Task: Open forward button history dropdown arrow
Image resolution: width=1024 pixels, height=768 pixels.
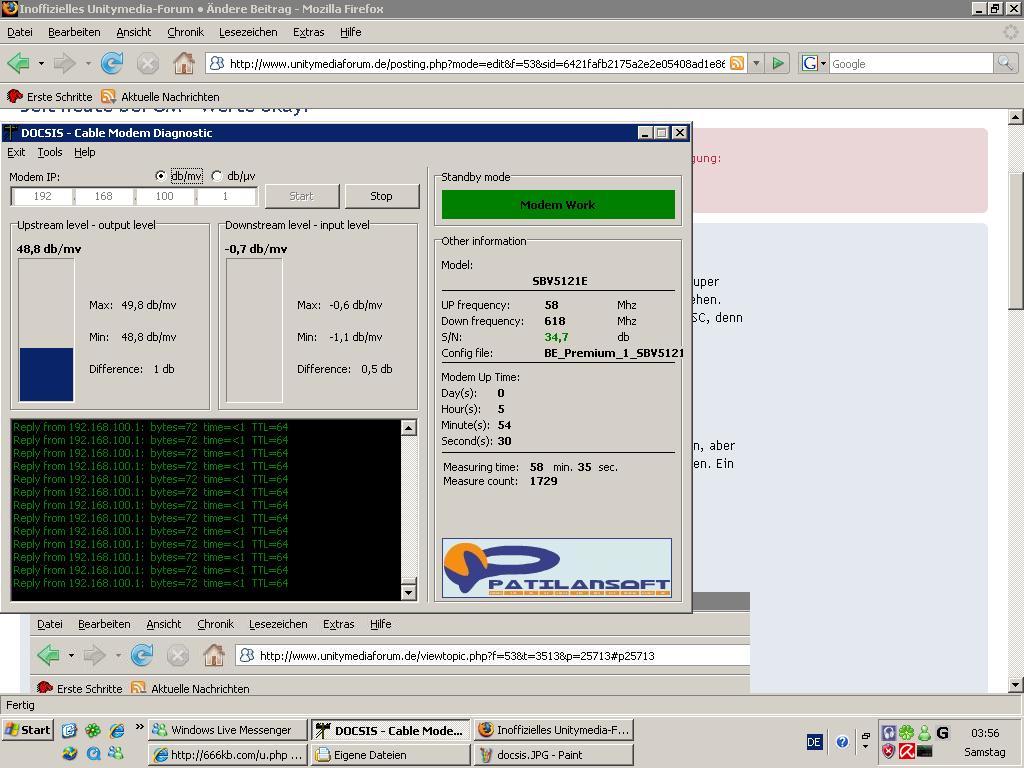Action: pyautogui.click(x=88, y=63)
